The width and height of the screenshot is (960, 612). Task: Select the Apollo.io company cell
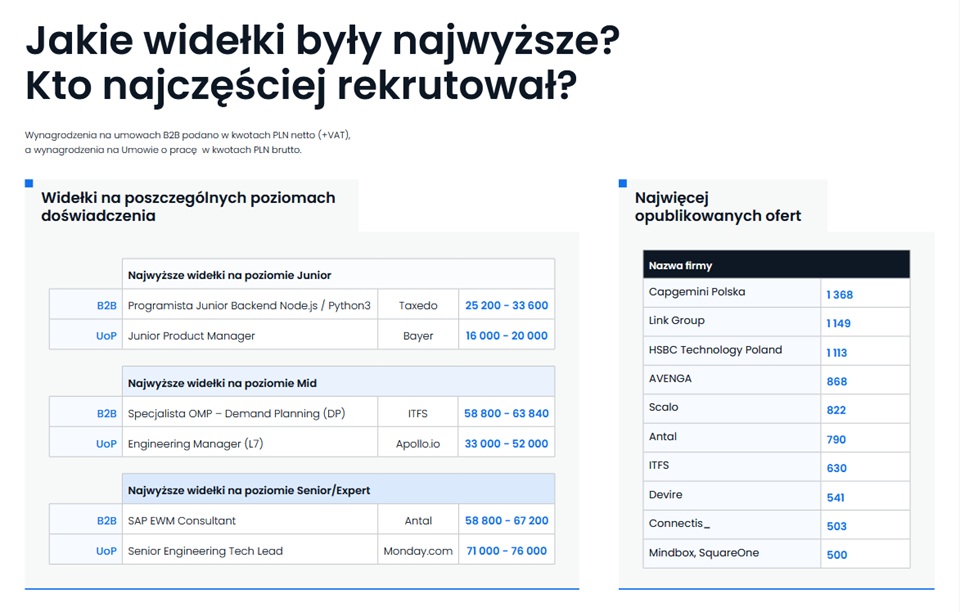[418, 442]
